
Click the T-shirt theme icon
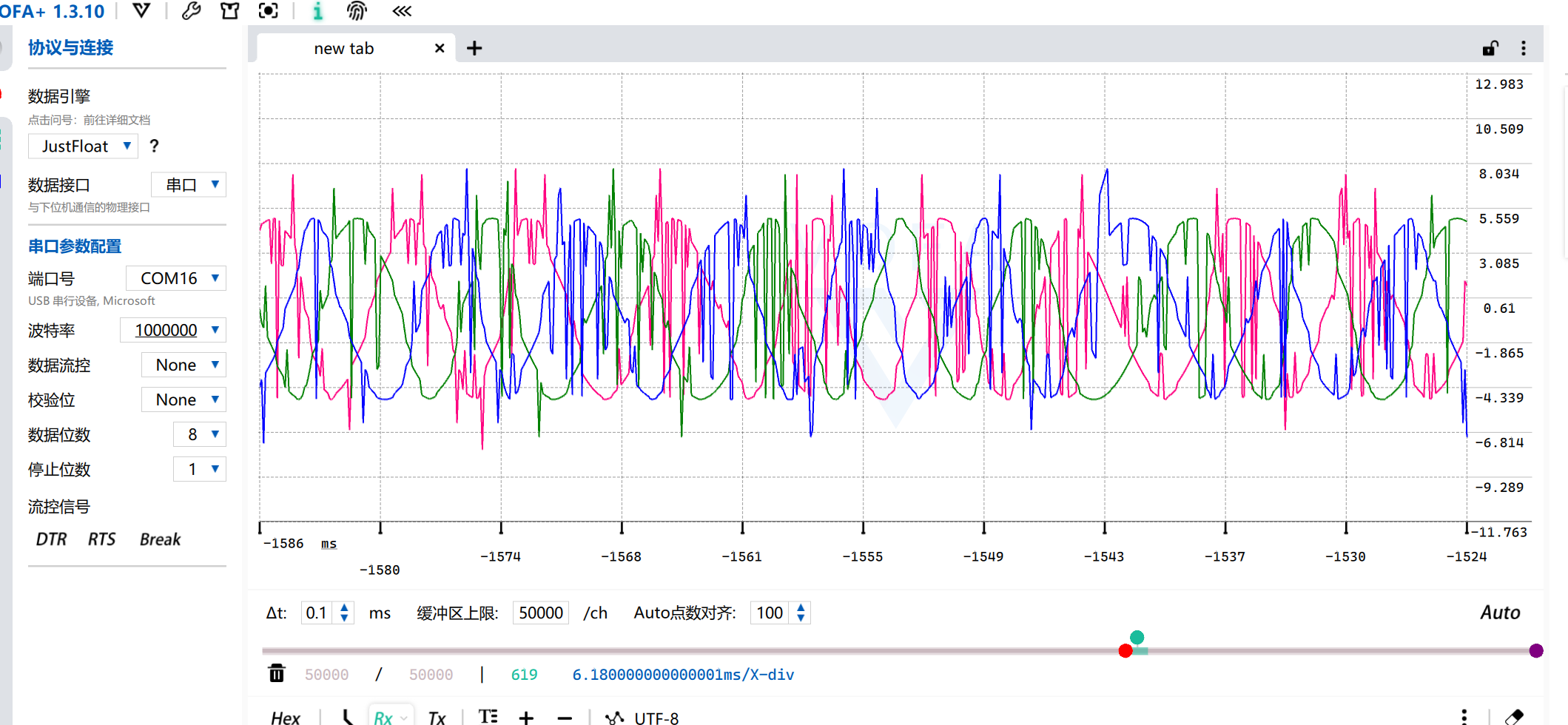pos(229,11)
